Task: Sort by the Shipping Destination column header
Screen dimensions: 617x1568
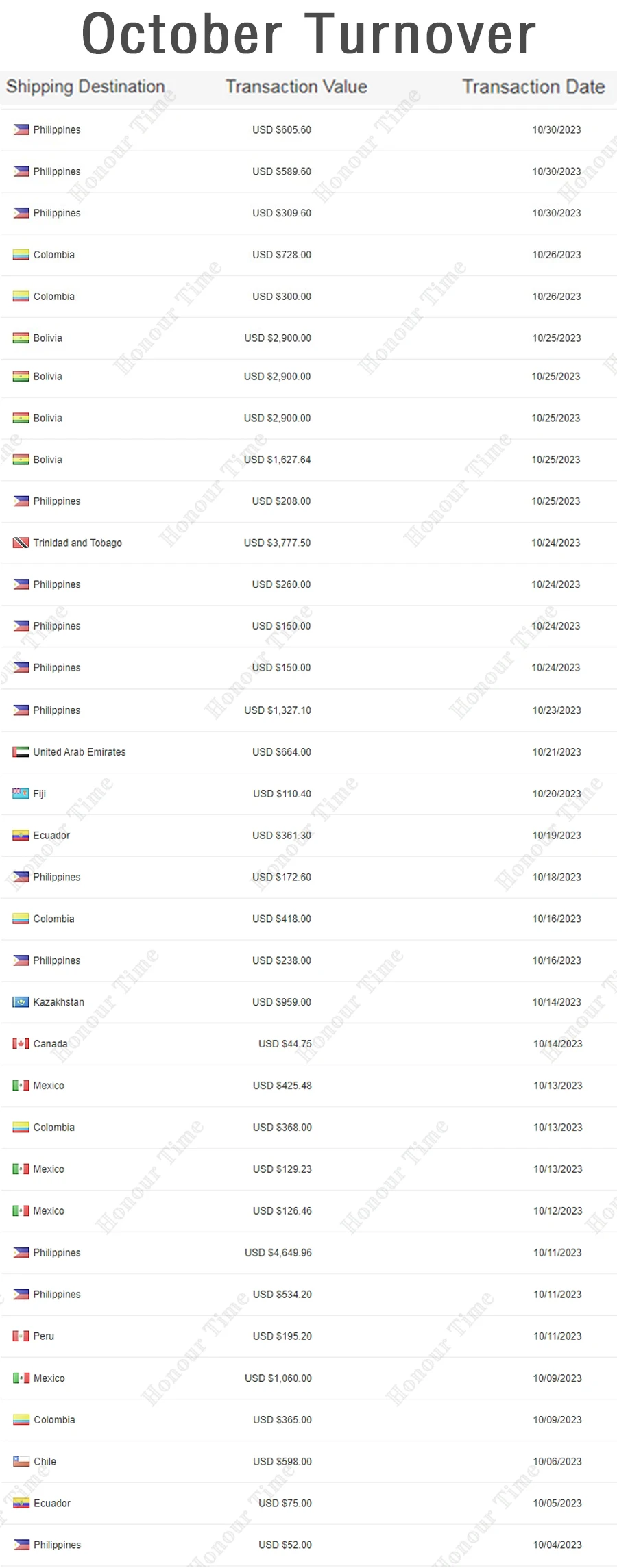Action: pos(86,87)
